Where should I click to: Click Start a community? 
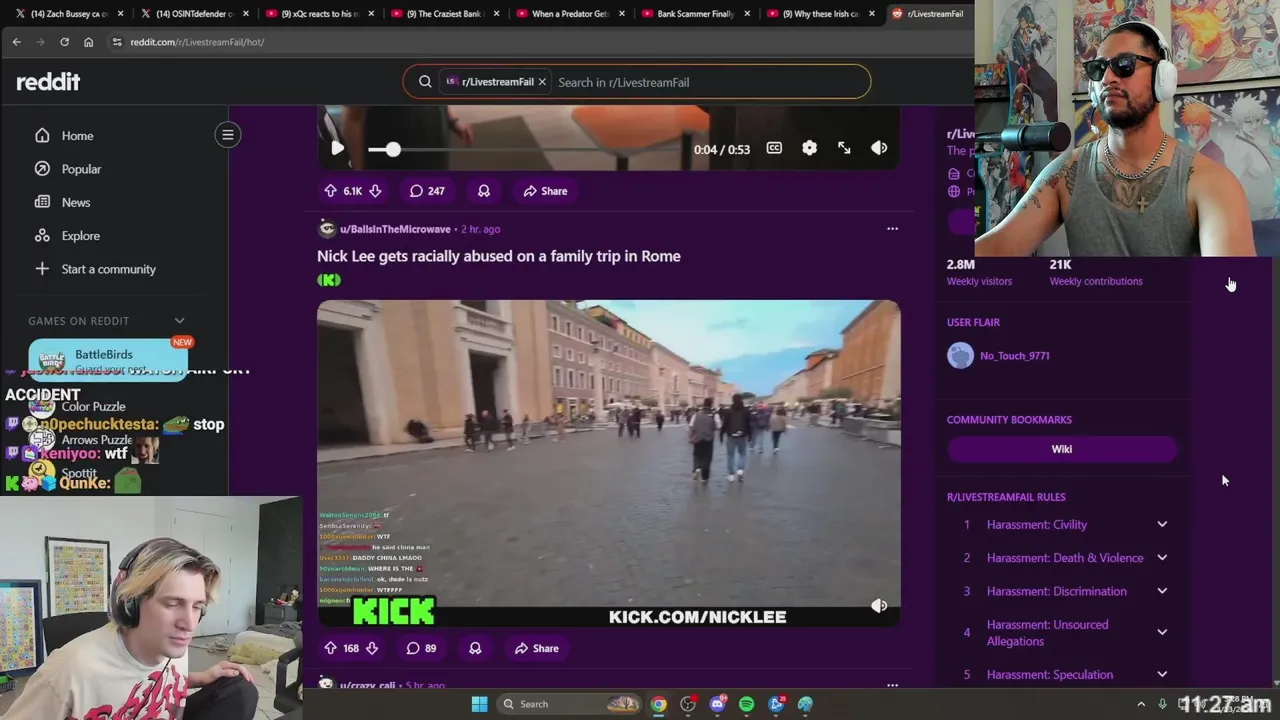[x=108, y=269]
